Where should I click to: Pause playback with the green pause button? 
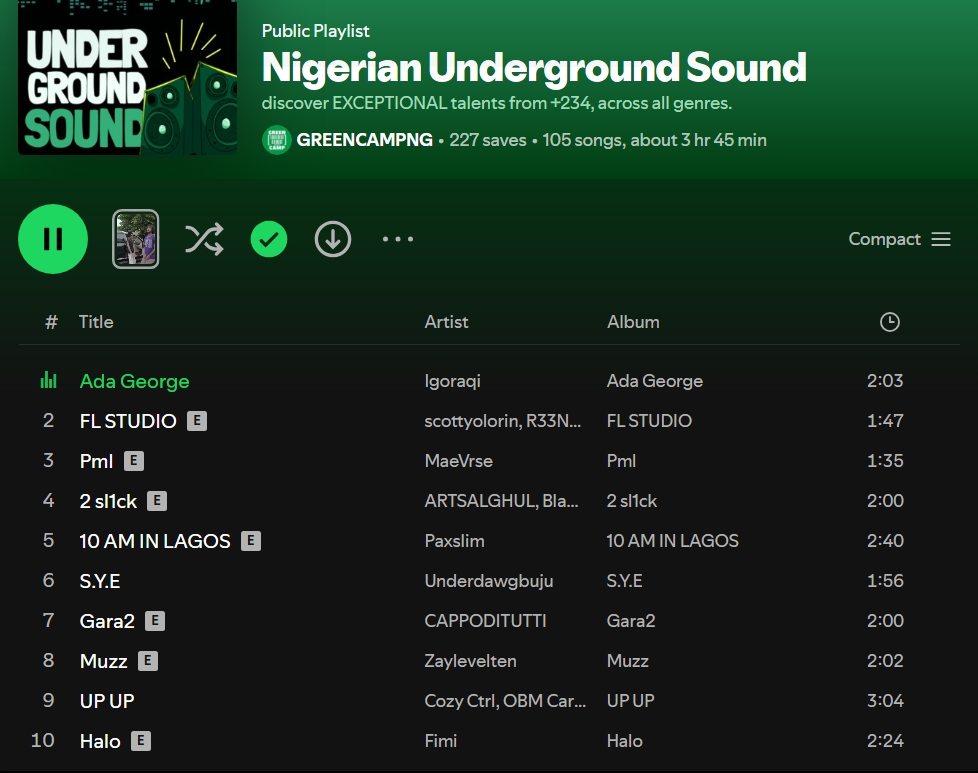point(53,239)
